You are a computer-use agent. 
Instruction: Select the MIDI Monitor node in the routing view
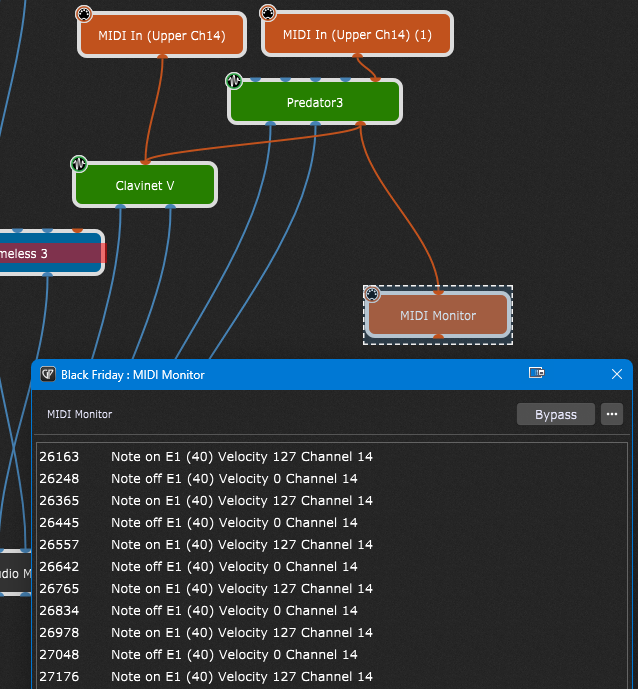(438, 316)
